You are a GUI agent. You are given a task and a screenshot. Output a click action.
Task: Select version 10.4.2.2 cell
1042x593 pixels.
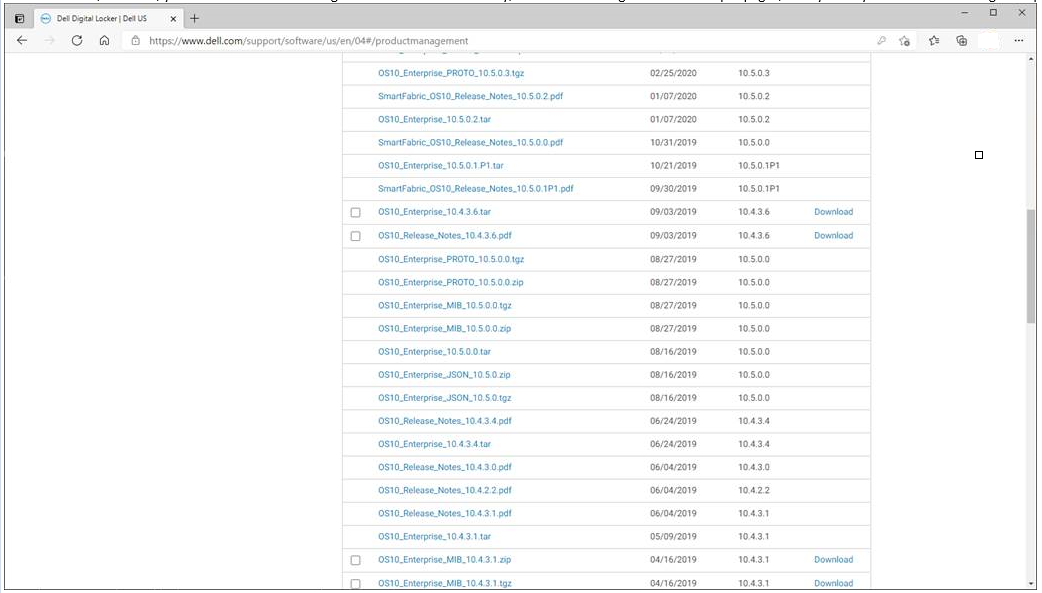point(754,491)
